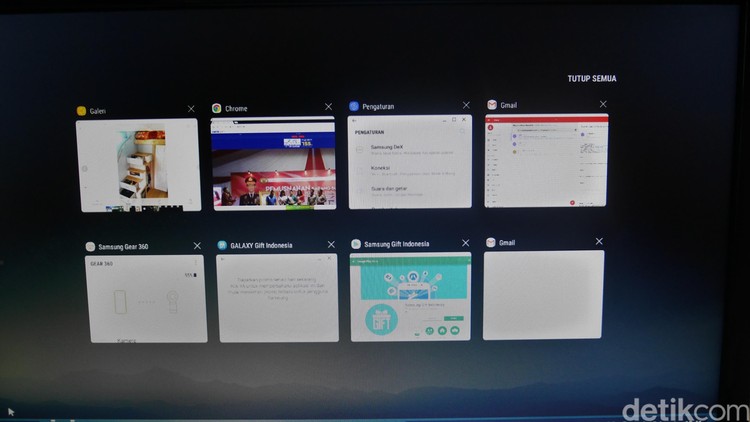Close the Samsung Gift Indonesia card
Image resolution: width=750 pixels, height=422 pixels.
(x=465, y=243)
